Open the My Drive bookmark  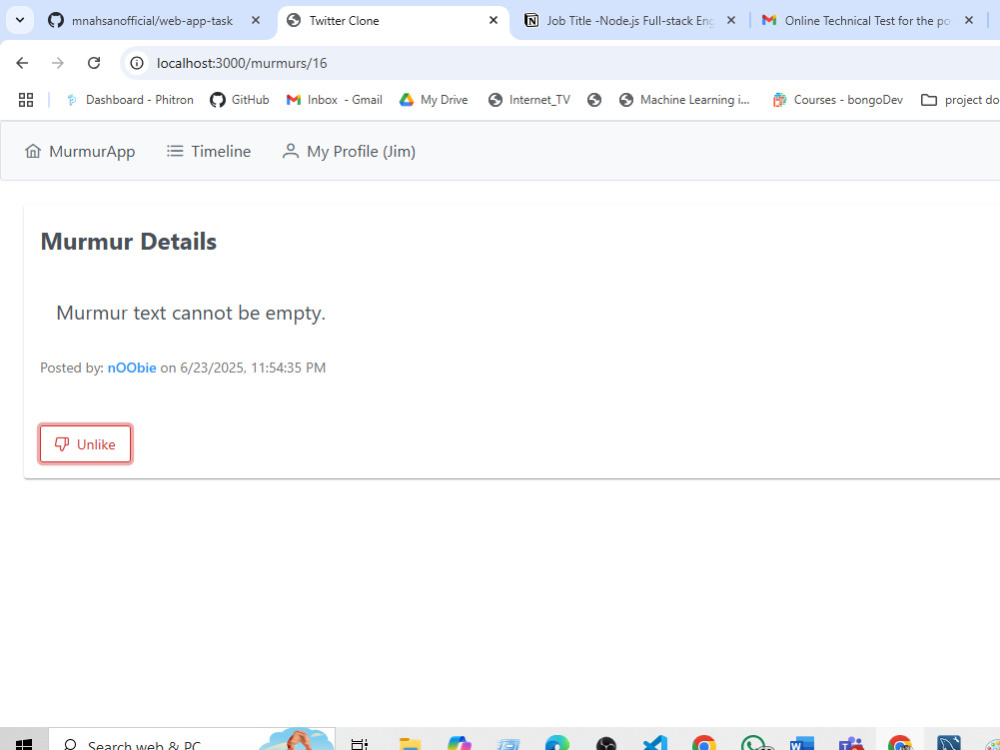[434, 99]
